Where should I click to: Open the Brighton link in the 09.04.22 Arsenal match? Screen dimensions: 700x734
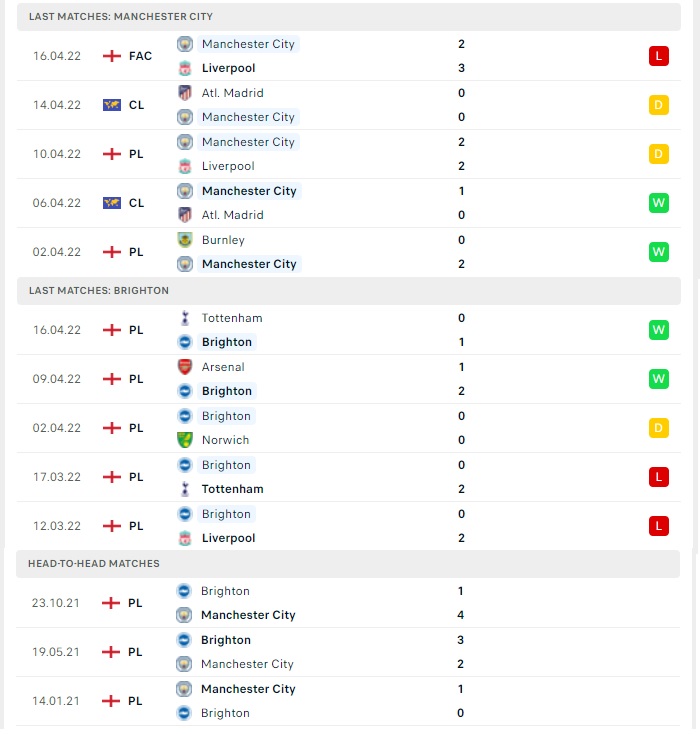click(x=227, y=391)
